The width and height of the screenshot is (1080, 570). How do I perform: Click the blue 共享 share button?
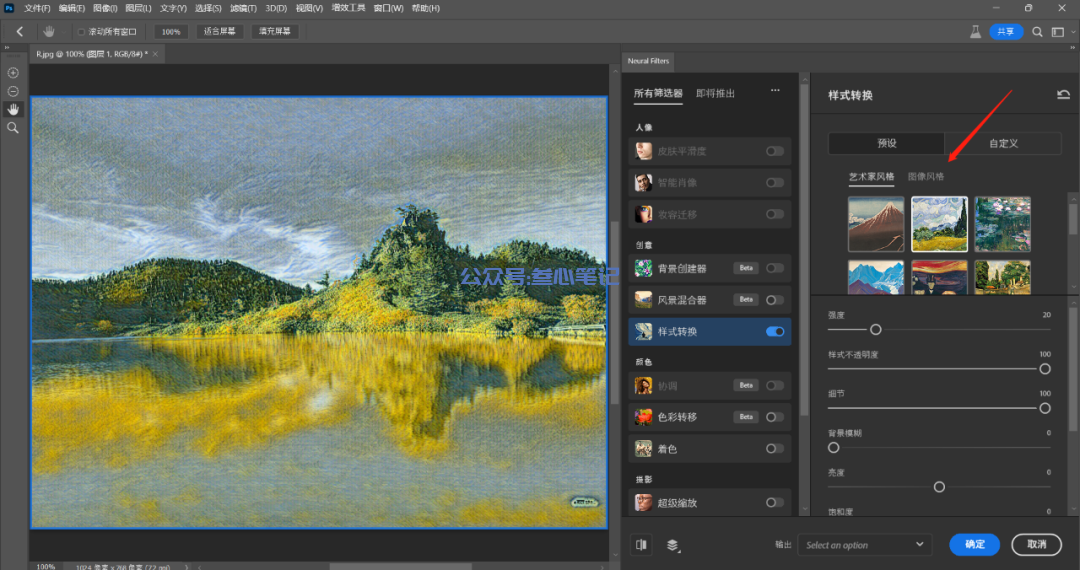1006,32
